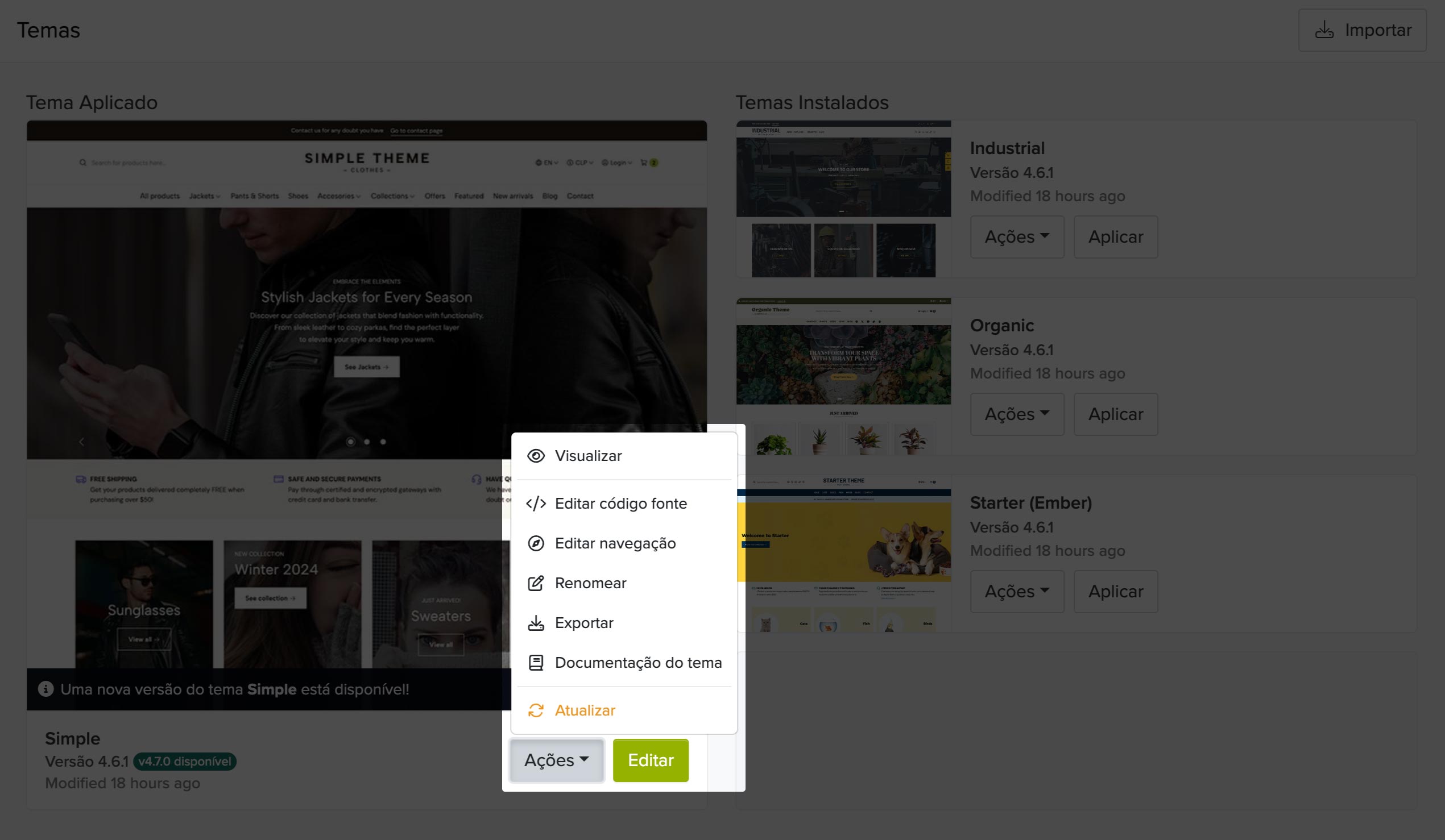Click the code brackets icon for Editar código fonte
Screen dimensions: 1445x840
pos(536,504)
